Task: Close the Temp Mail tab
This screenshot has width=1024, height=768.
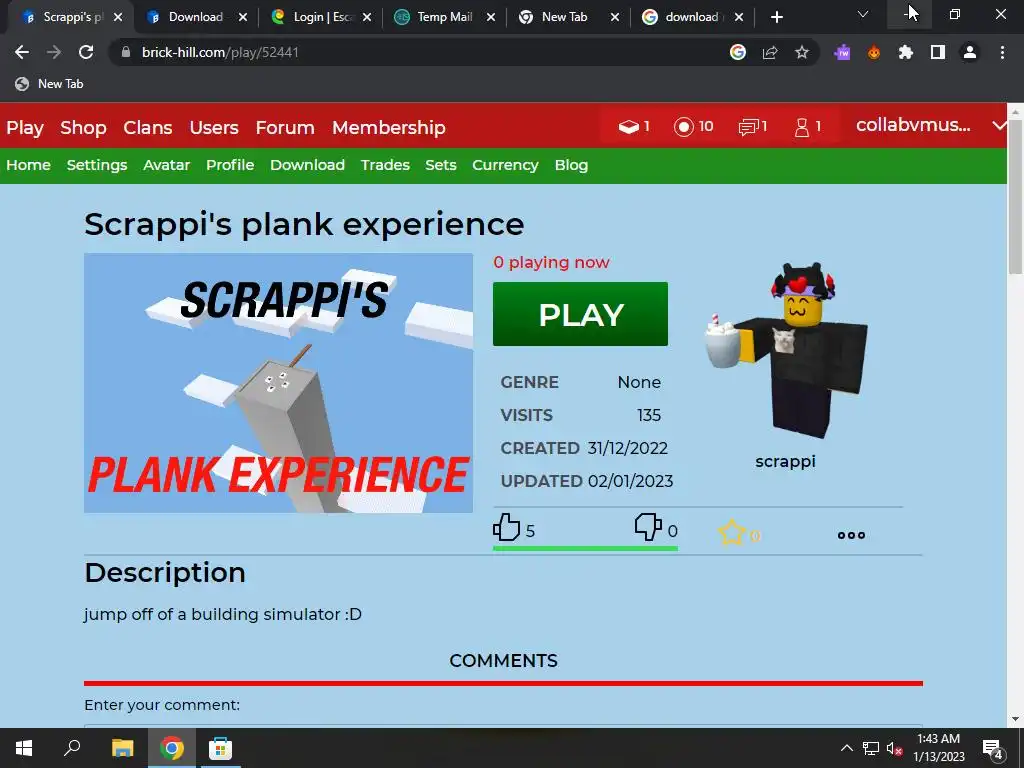Action: click(x=491, y=17)
